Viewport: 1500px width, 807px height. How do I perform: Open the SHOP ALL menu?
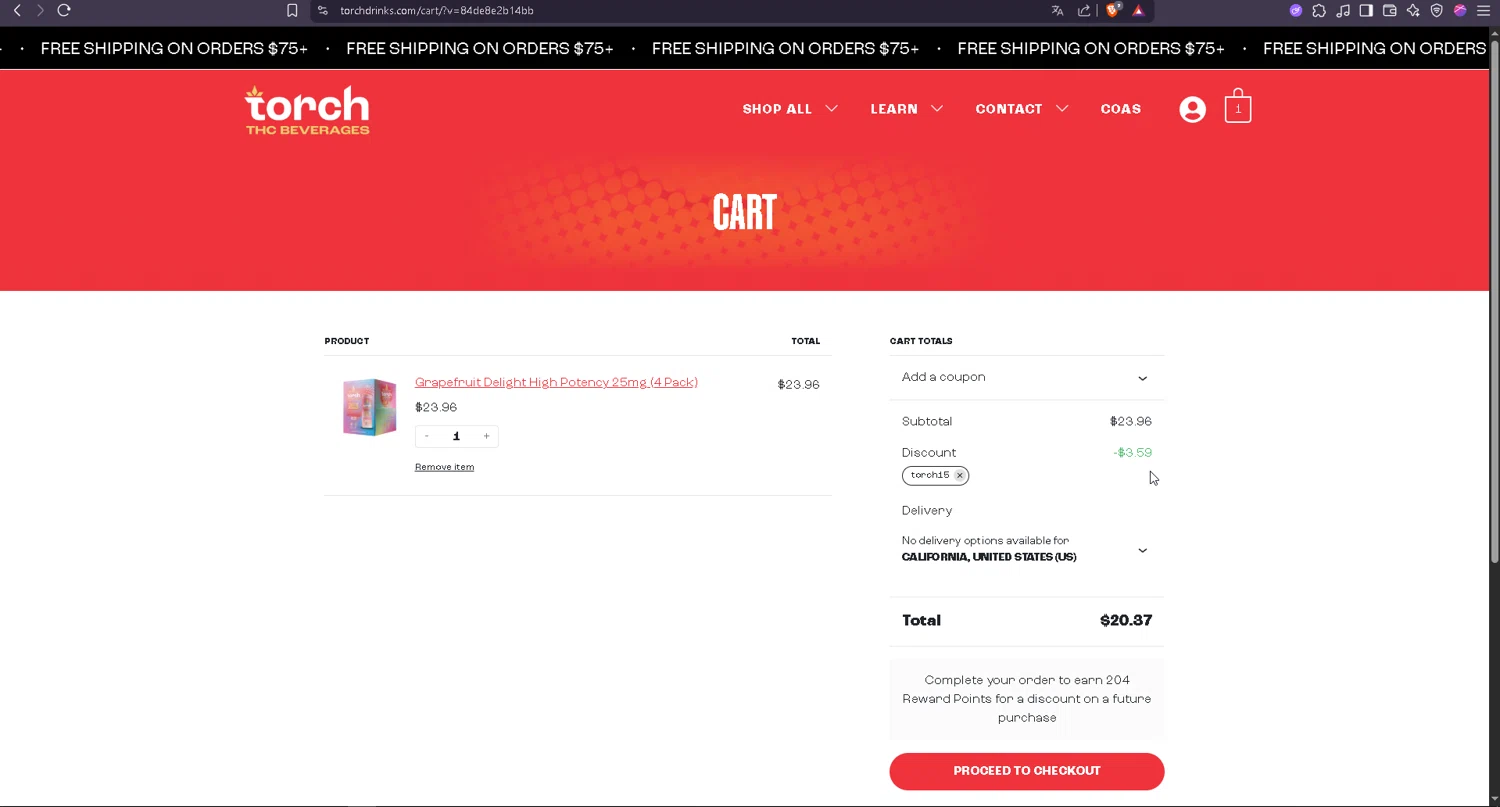(777, 109)
